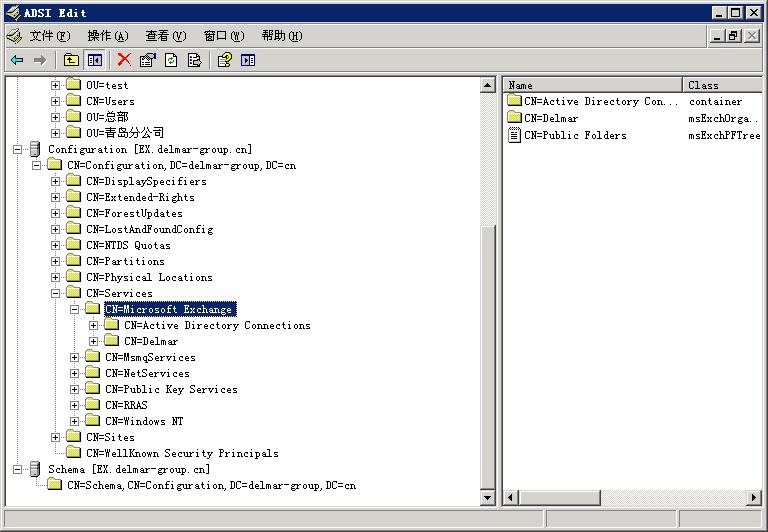Screen dimensions: 768x532
Task: Expand CN=Active Directory Connections tree node
Action: tap(94, 325)
